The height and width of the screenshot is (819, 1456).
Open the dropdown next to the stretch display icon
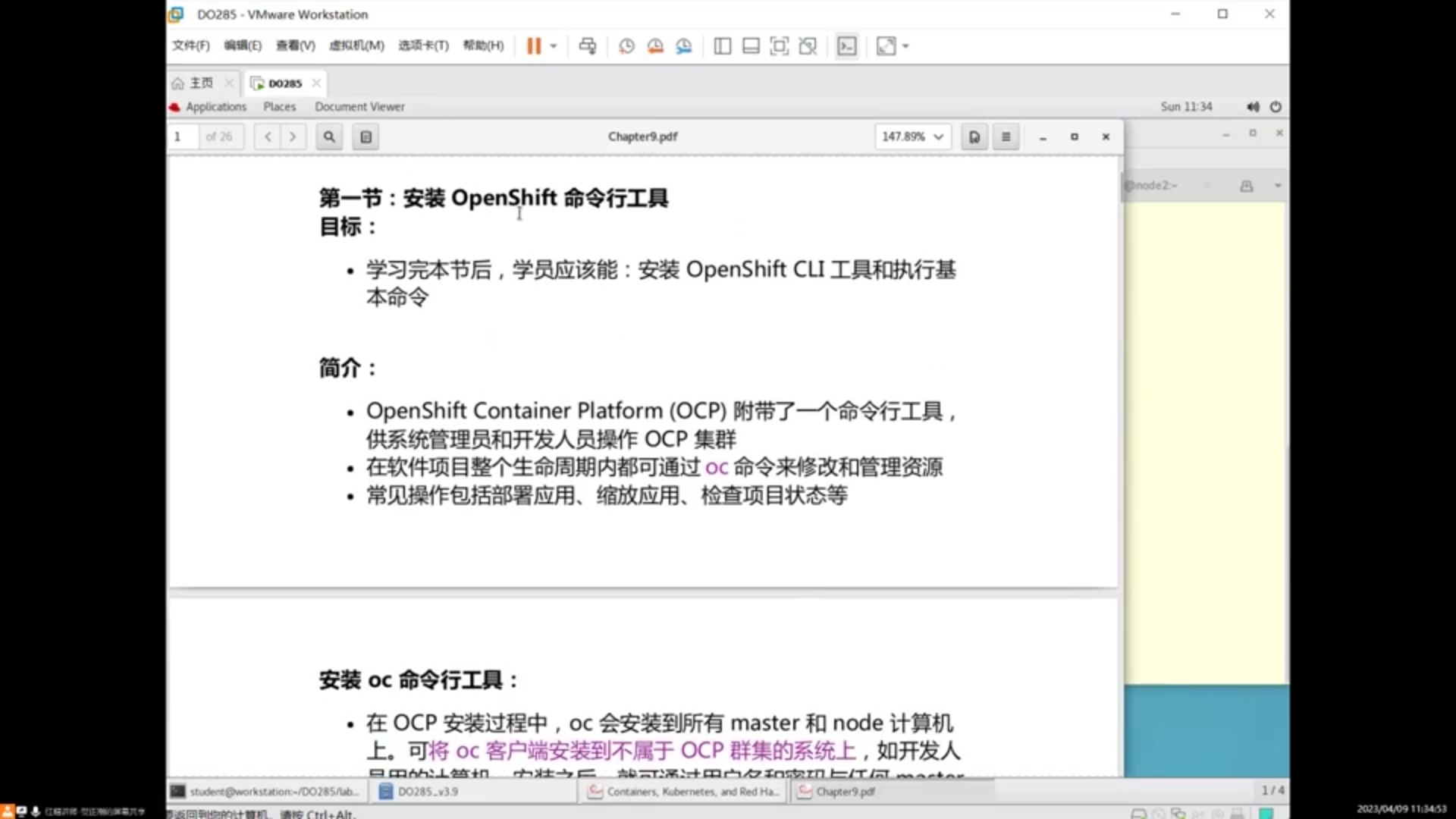click(905, 46)
